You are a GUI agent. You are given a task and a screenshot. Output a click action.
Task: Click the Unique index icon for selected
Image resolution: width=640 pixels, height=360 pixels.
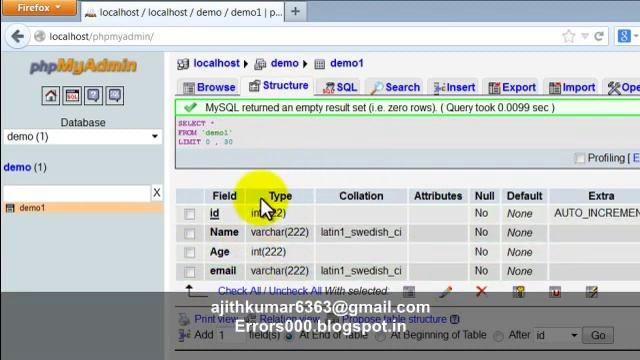pos(555,291)
